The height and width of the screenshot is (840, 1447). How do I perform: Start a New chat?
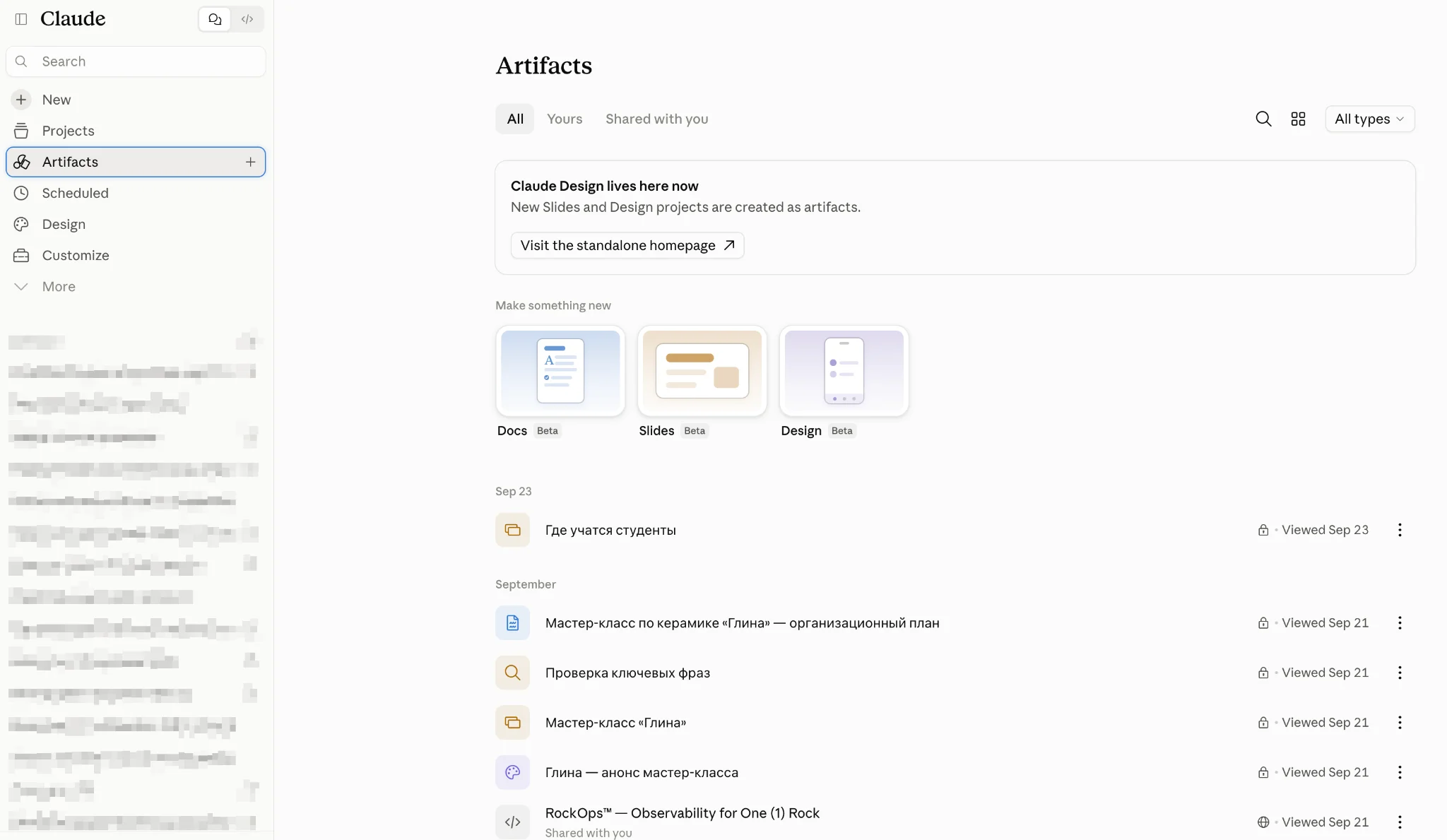click(136, 100)
